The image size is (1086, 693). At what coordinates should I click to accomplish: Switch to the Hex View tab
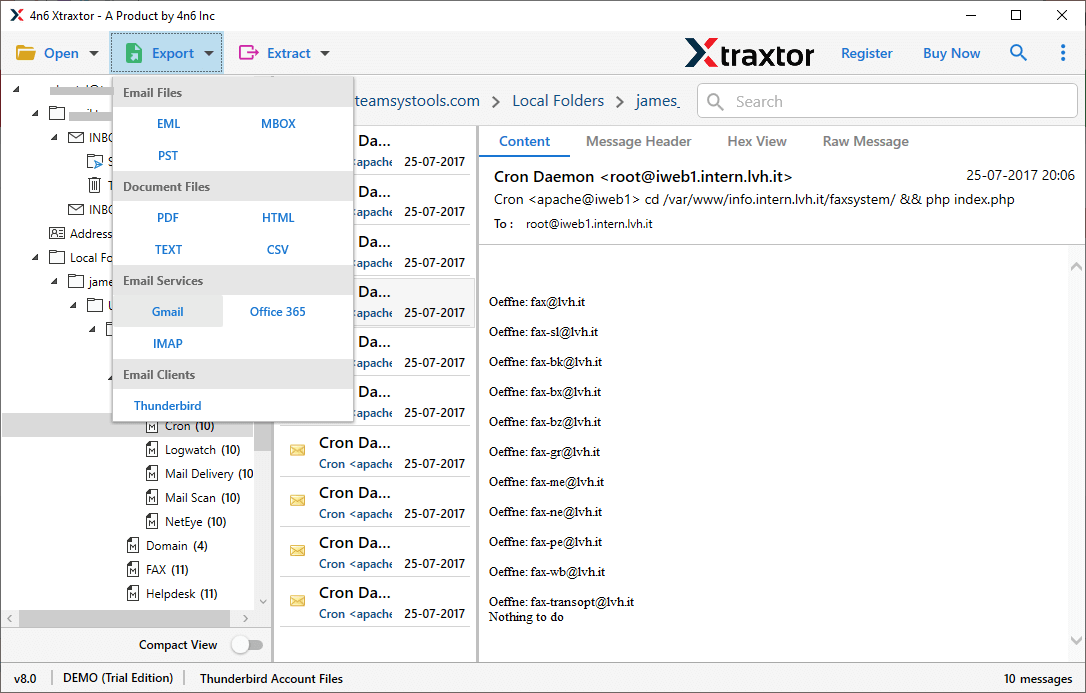click(757, 141)
